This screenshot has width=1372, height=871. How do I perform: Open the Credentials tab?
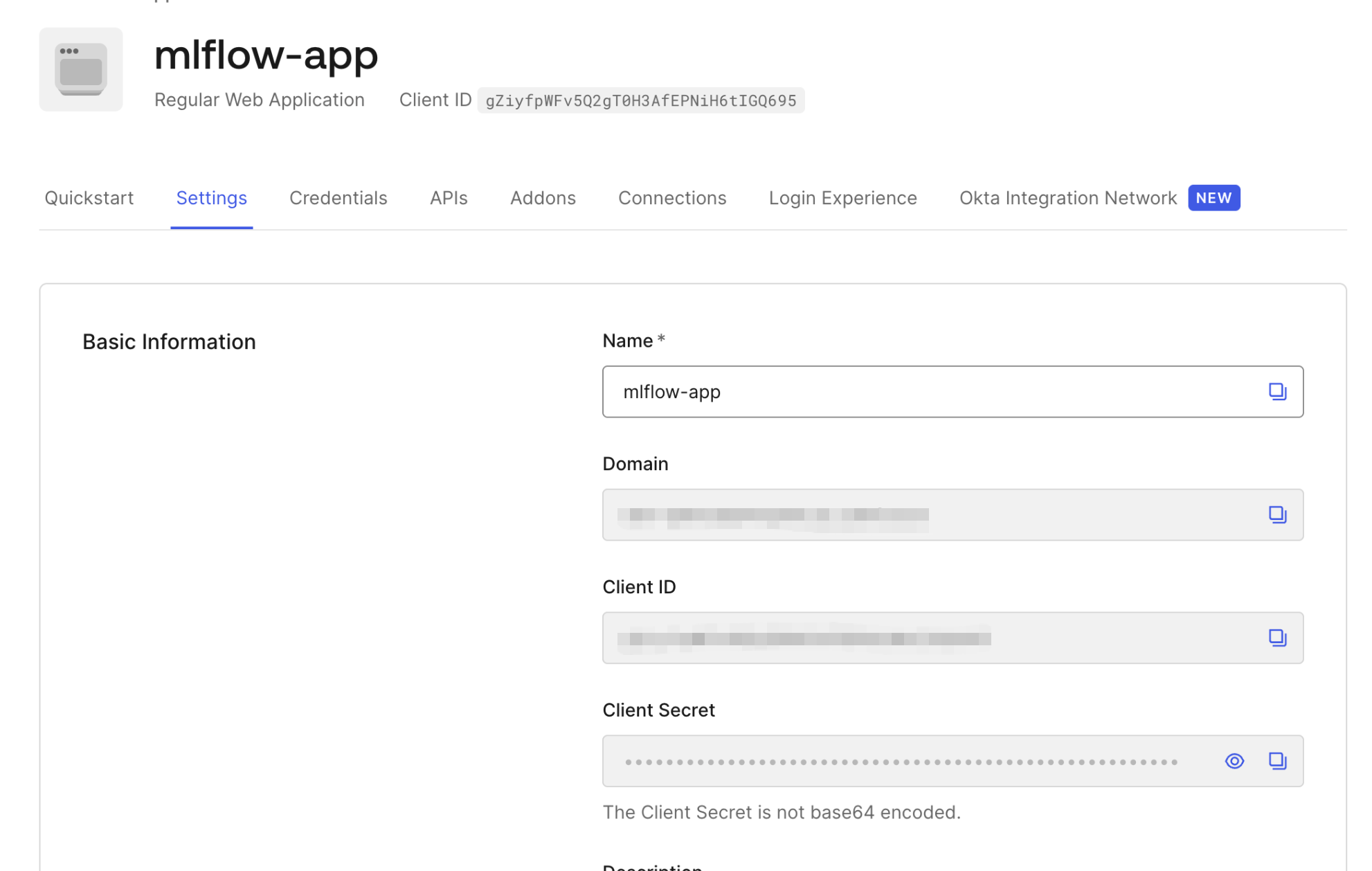pos(338,198)
